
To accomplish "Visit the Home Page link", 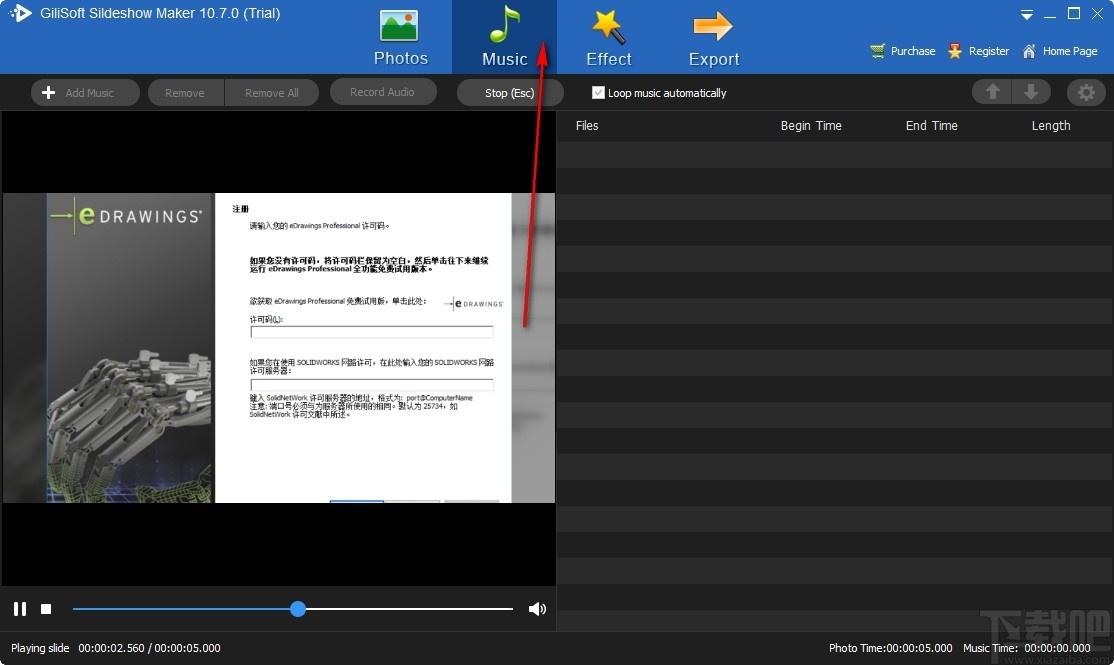I will coord(1069,51).
